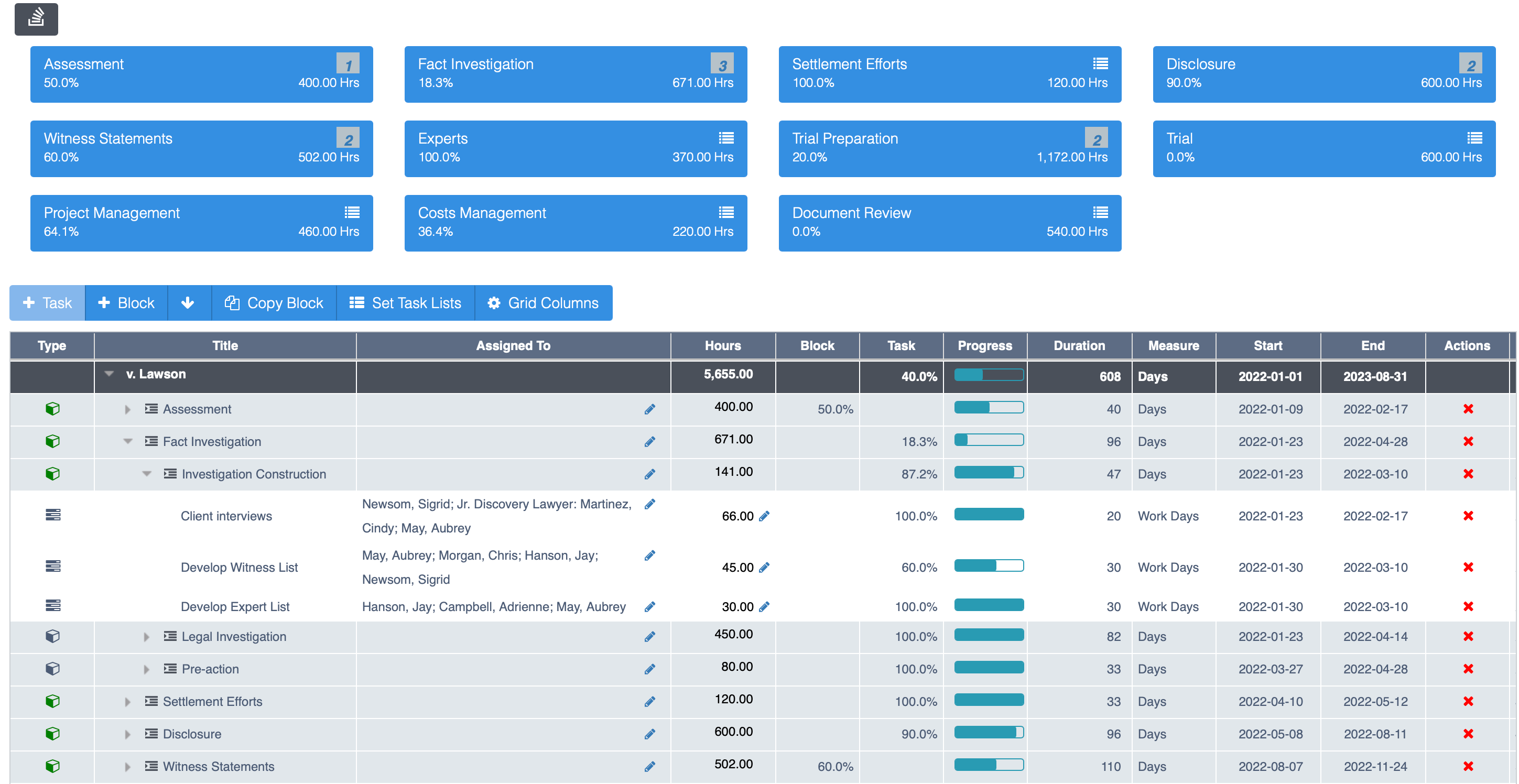Open Grid Columns settings

pyautogui.click(x=543, y=303)
